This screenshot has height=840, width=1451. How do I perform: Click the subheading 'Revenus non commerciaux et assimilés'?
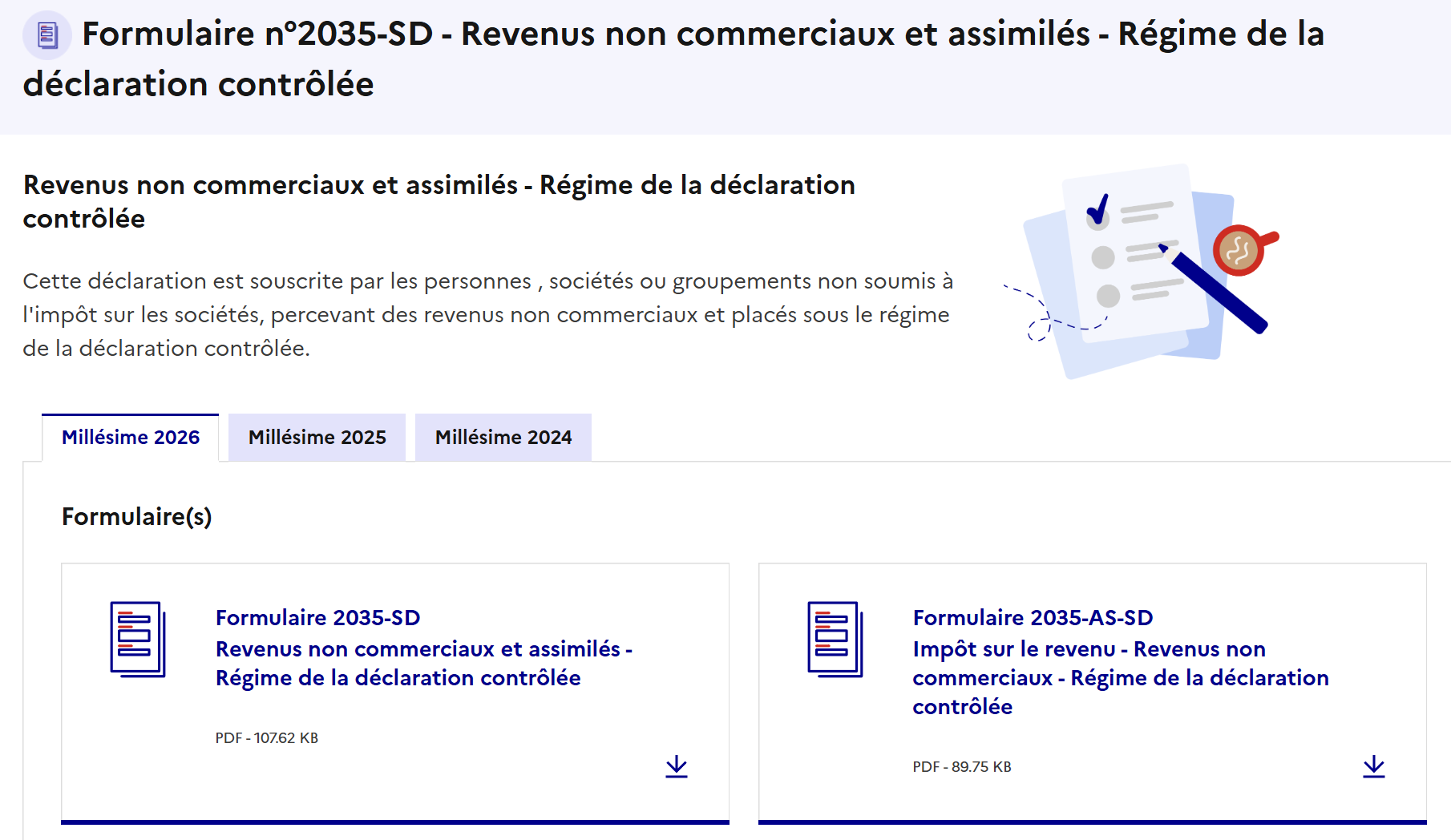[x=439, y=202]
